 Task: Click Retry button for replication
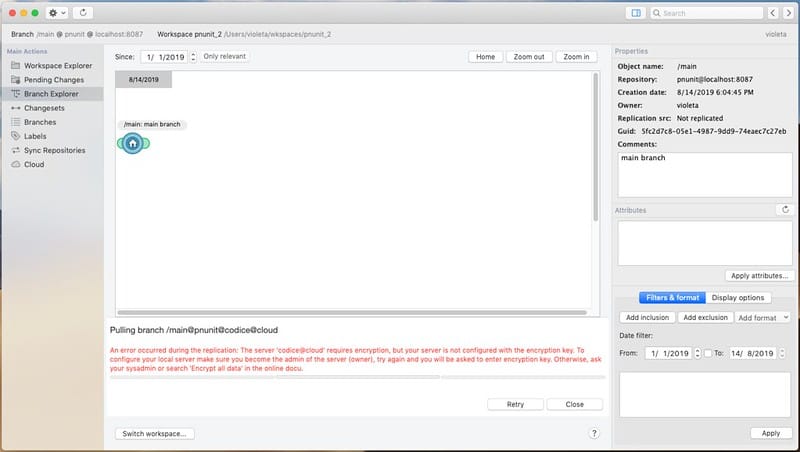(x=515, y=405)
